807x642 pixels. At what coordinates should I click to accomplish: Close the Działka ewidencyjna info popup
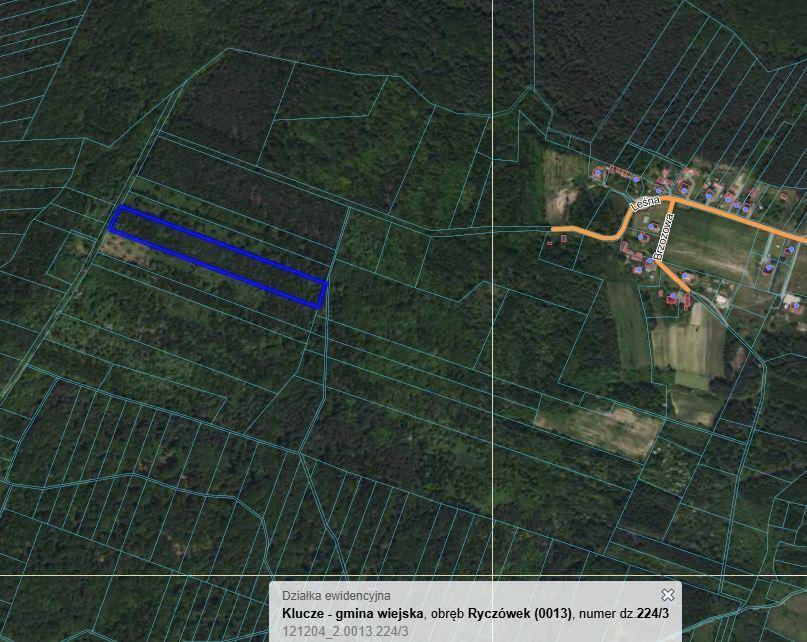point(668,595)
